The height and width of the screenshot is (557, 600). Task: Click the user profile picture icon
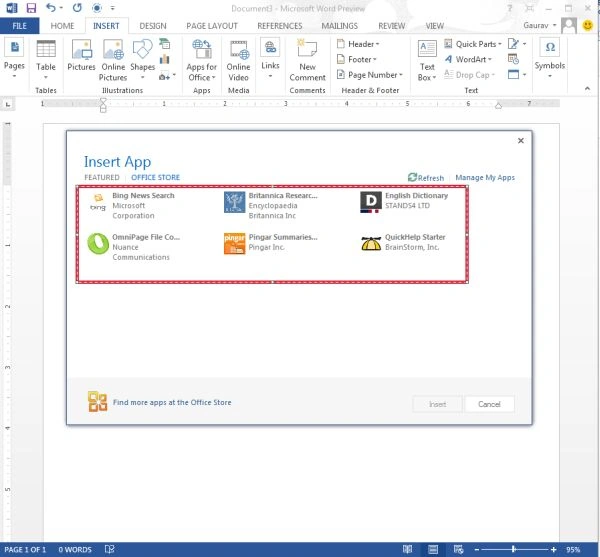pos(569,26)
